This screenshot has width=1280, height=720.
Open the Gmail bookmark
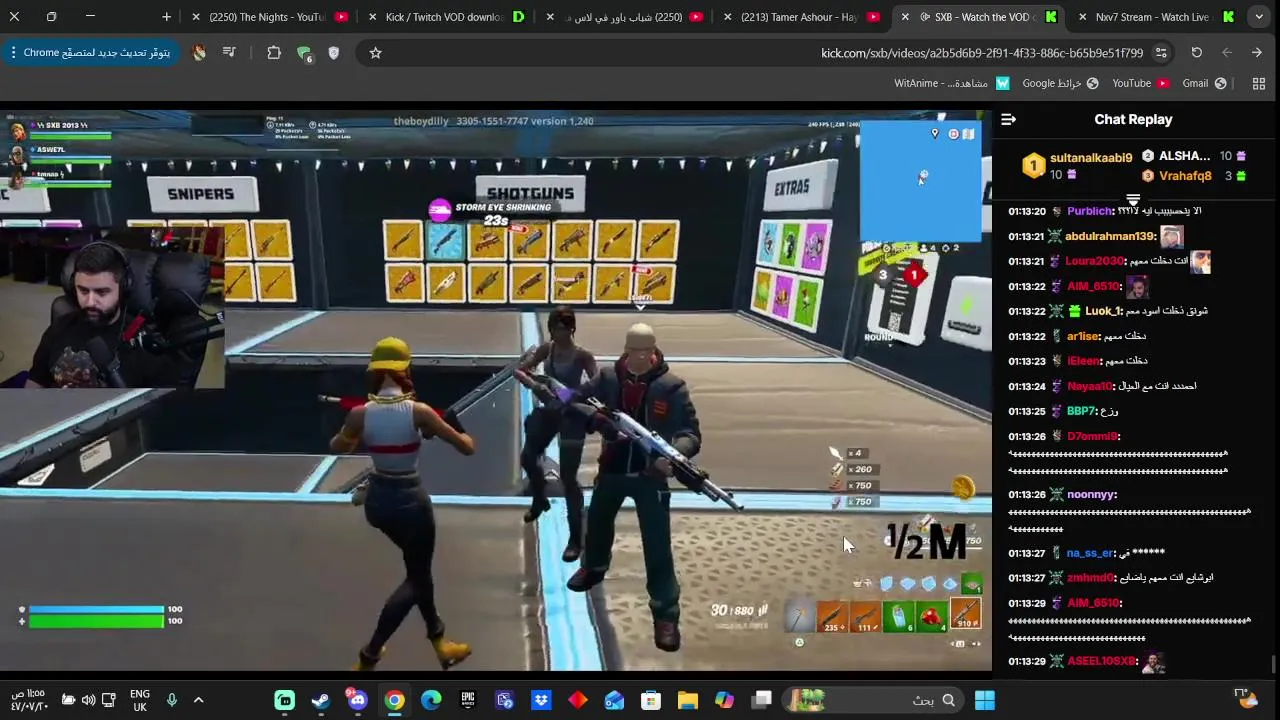(1204, 83)
